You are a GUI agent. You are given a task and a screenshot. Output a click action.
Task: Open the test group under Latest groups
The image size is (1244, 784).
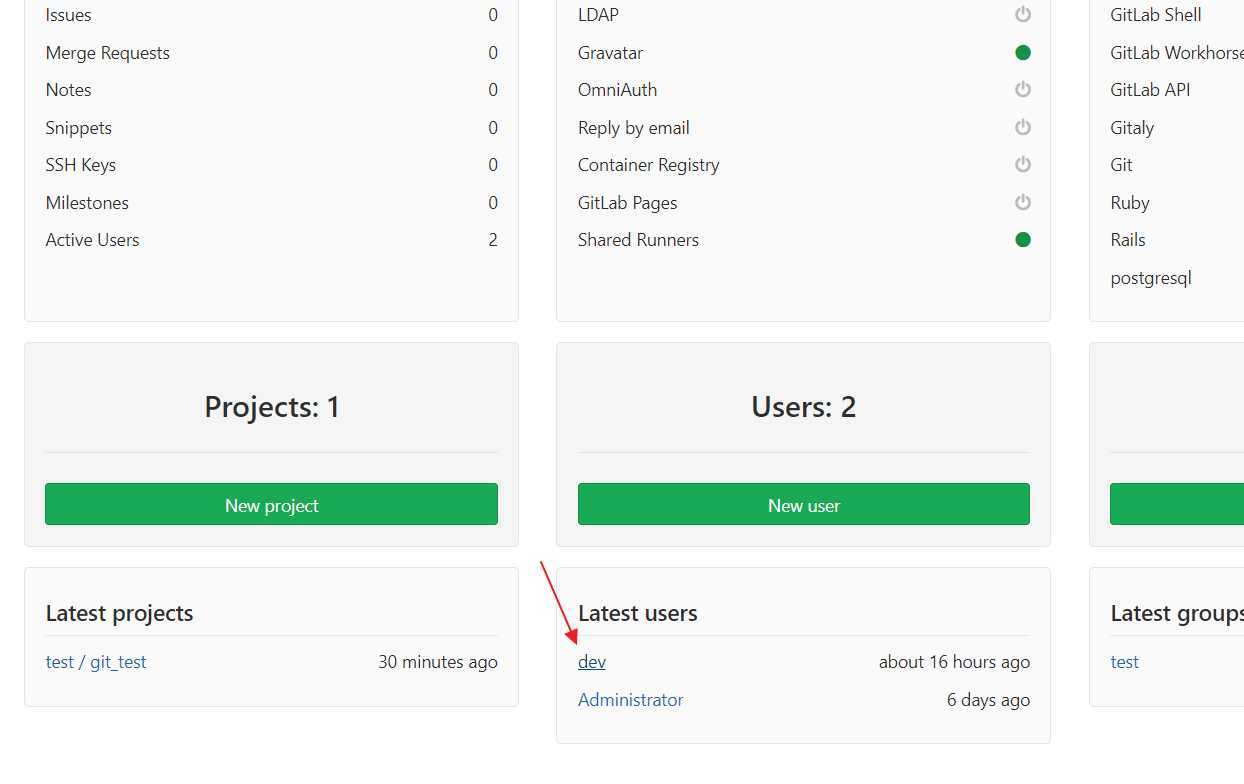click(x=1125, y=662)
